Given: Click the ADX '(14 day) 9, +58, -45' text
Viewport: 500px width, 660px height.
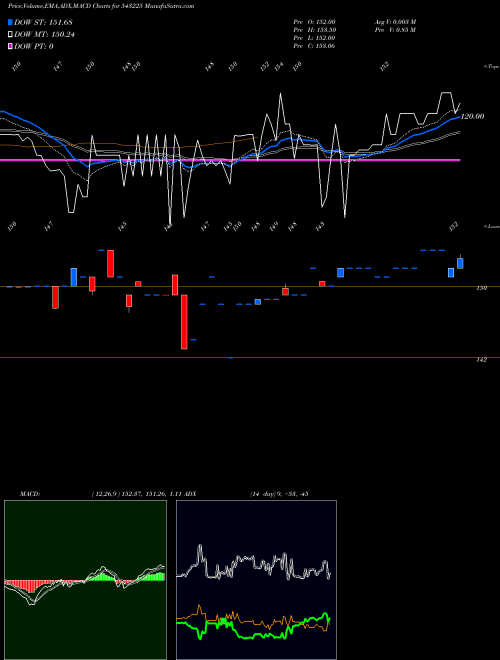Looking at the screenshot, I should pyautogui.click(x=279, y=494).
